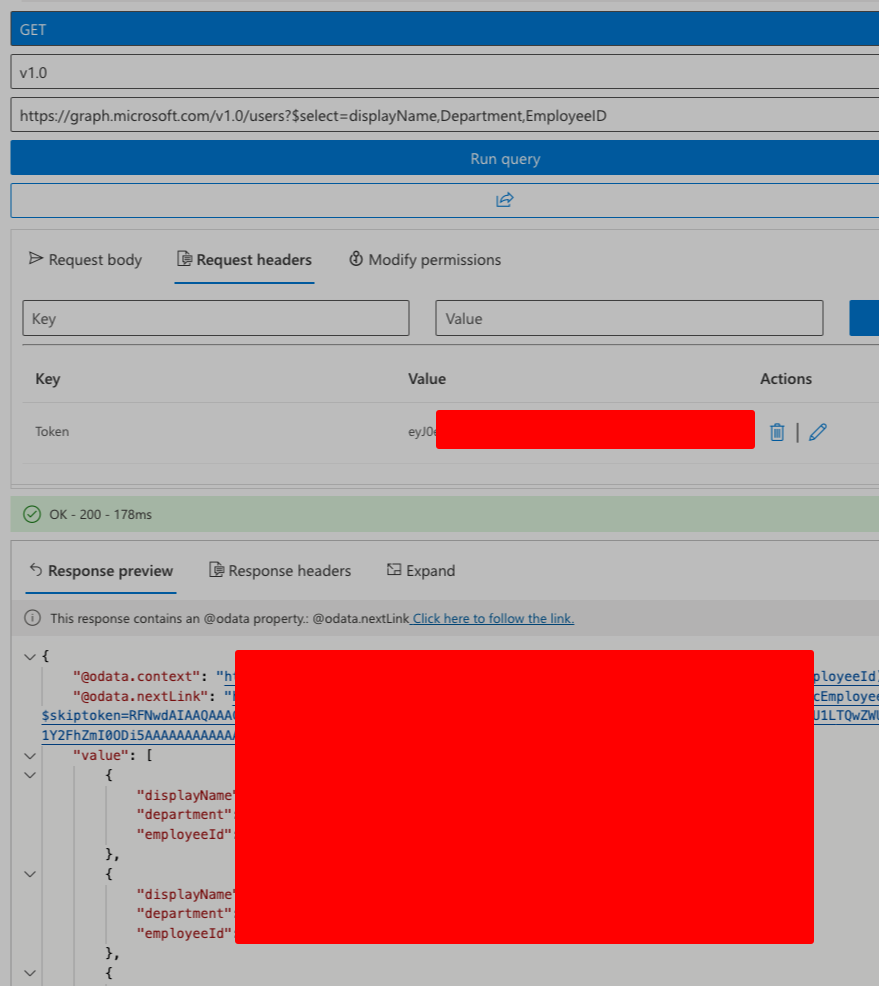Click the Response headers document icon
Viewport: 879px width, 986px height.
[x=216, y=570]
